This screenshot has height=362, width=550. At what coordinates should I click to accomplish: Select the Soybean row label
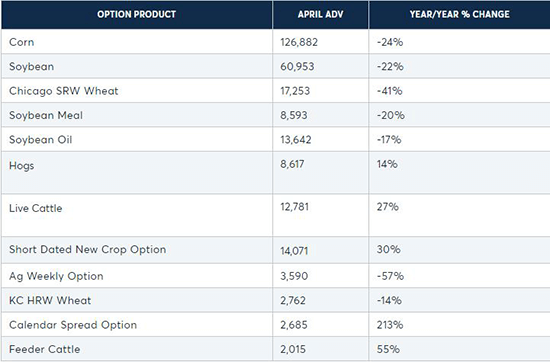coord(32,67)
